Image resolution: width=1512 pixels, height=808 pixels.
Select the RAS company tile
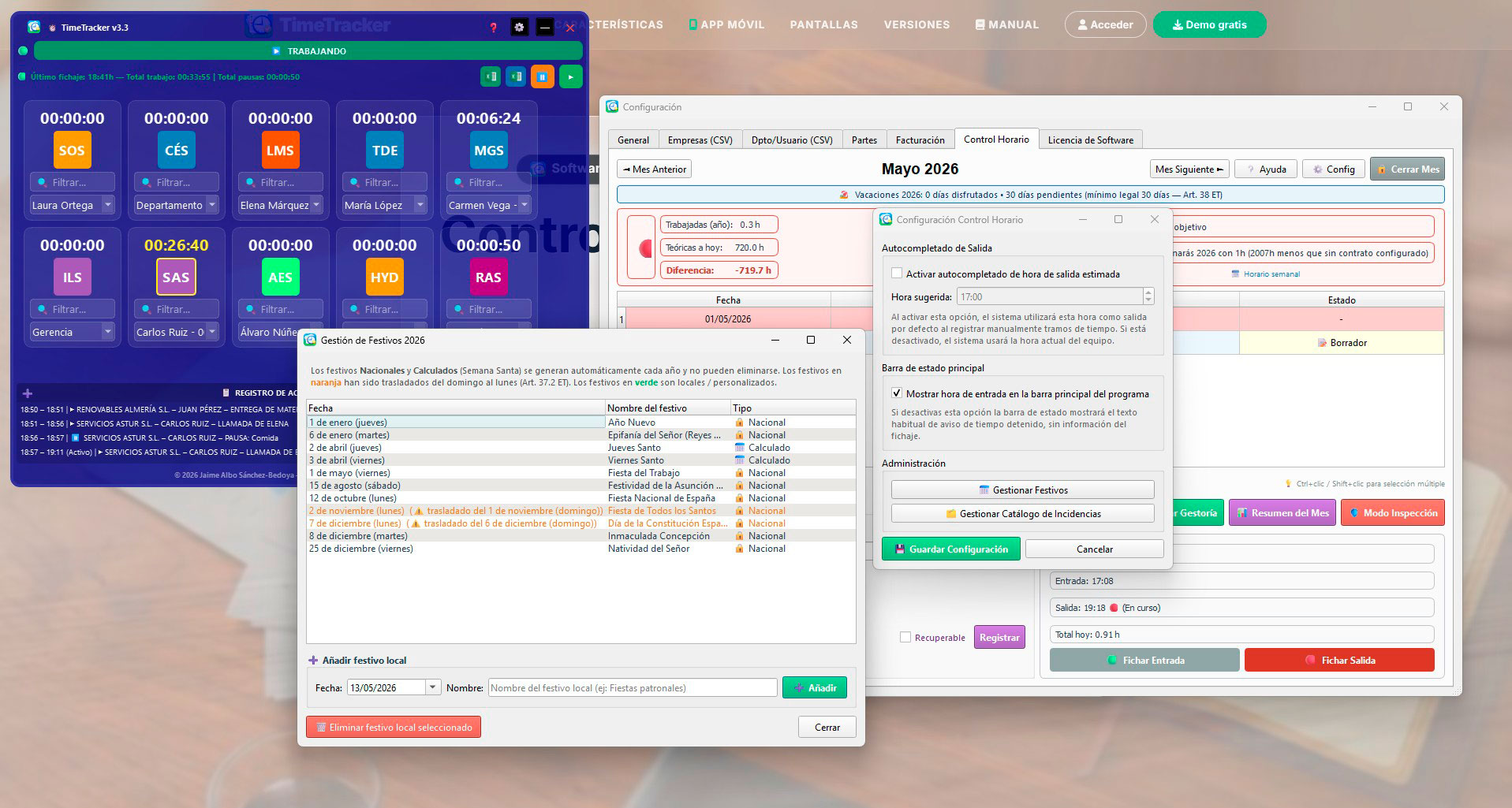[488, 277]
